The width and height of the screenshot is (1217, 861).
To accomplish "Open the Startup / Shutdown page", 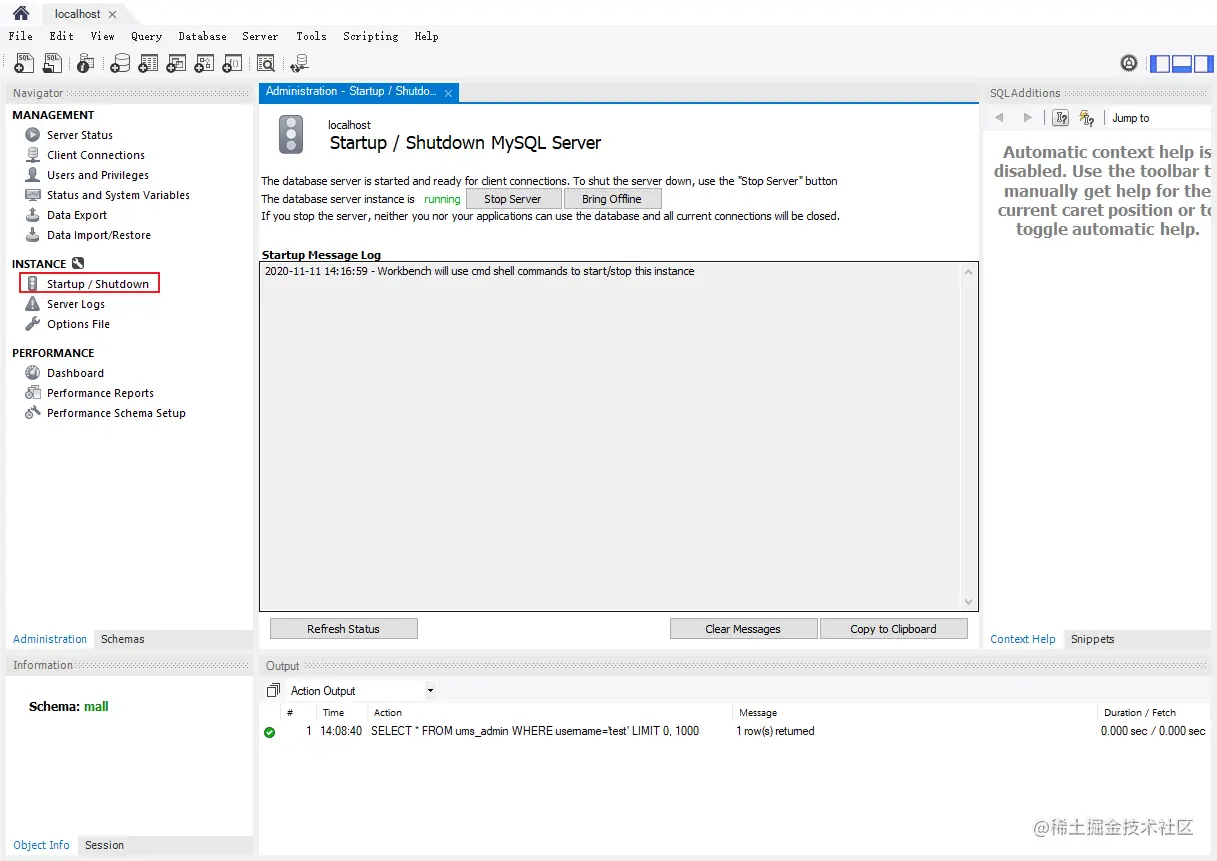I will [98, 284].
